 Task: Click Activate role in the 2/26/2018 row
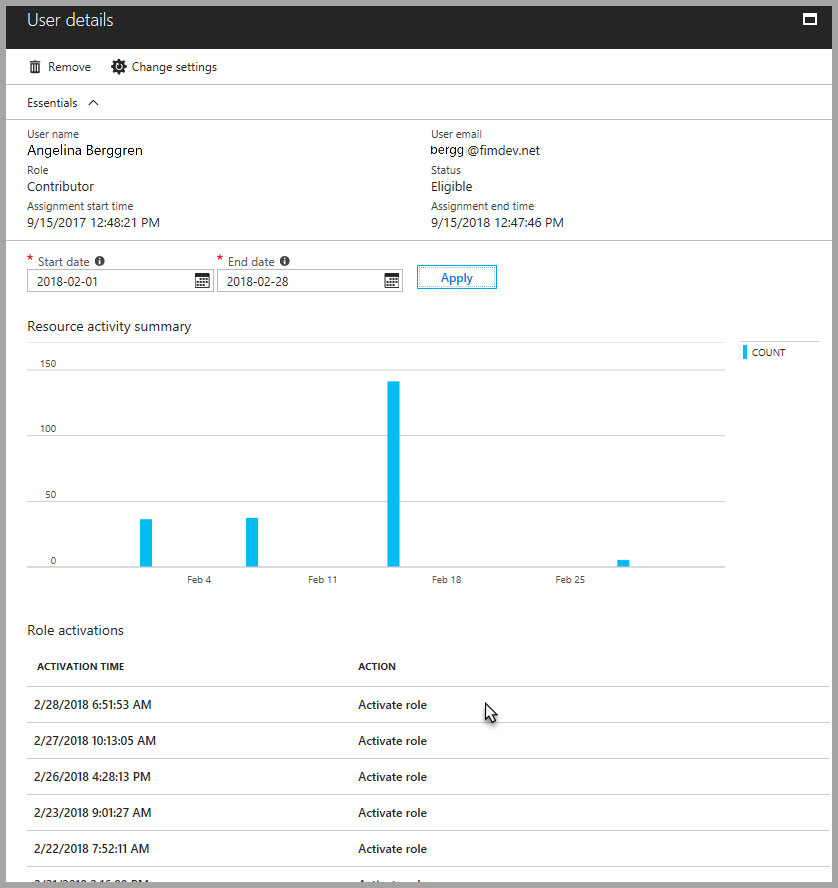[392, 776]
